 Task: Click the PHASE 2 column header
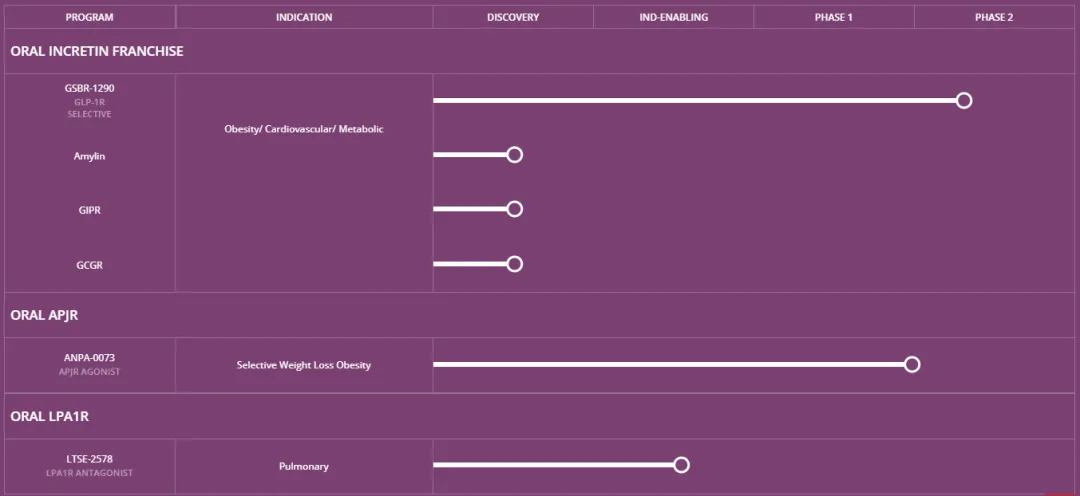pyautogui.click(x=994, y=17)
